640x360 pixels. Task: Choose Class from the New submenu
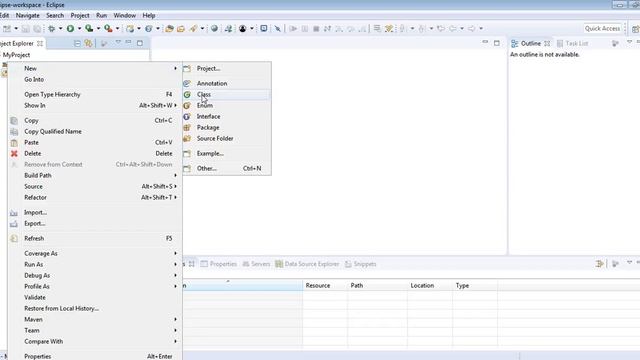pos(227,95)
